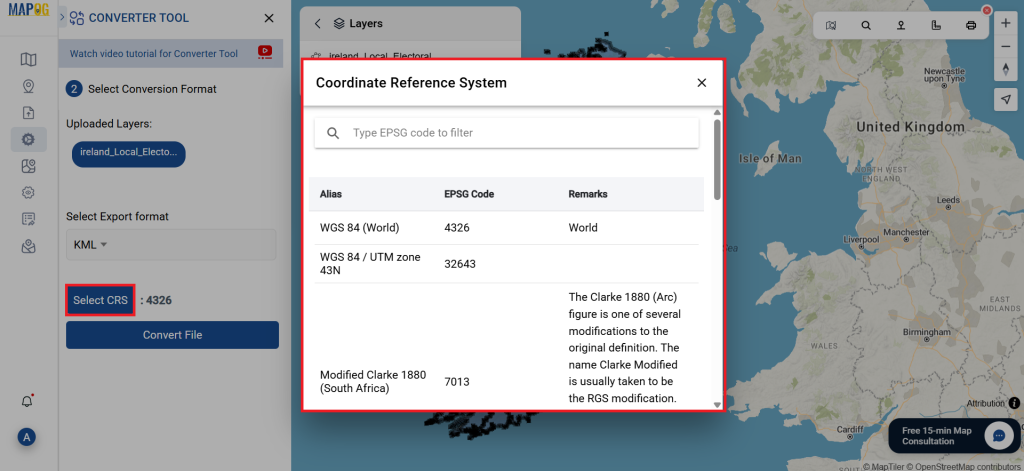
Task: Click scrollbar up arrow in CRS dialog
Action: (x=717, y=112)
